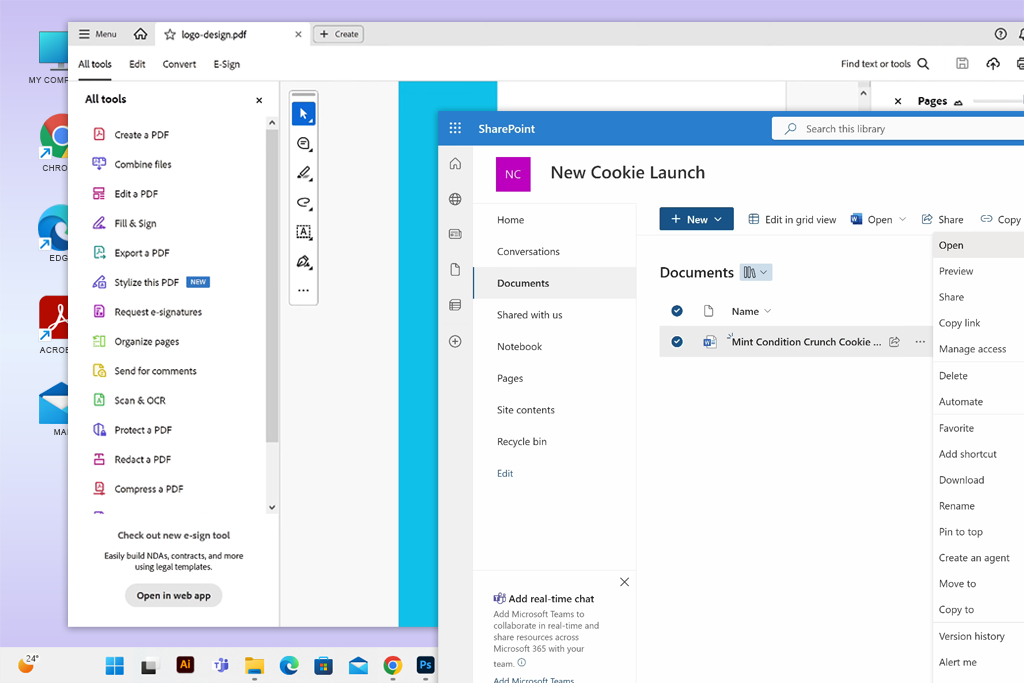Star the logo-design.pdf tab

pos(170,35)
